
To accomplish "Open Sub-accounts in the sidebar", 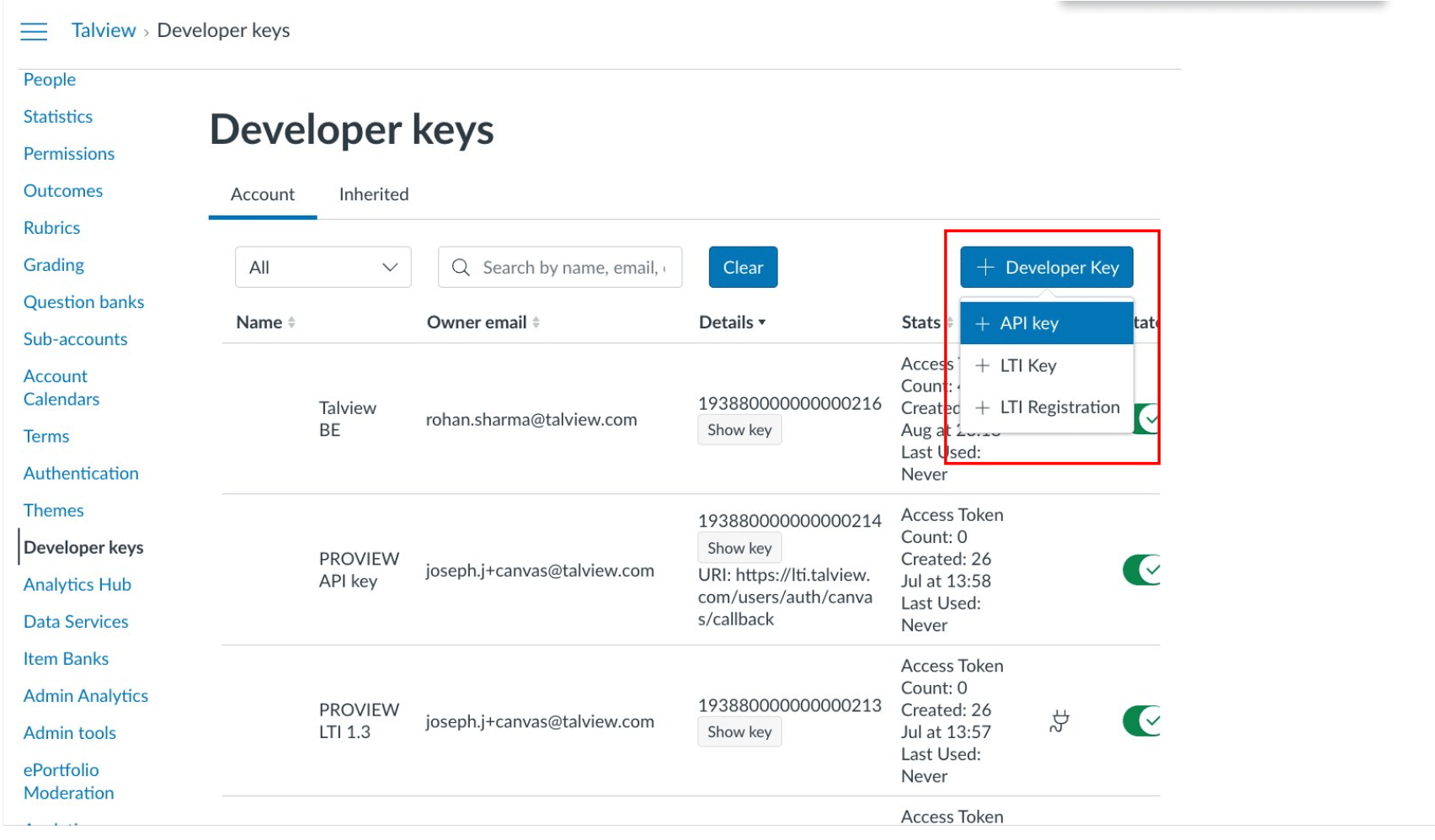I will (76, 339).
